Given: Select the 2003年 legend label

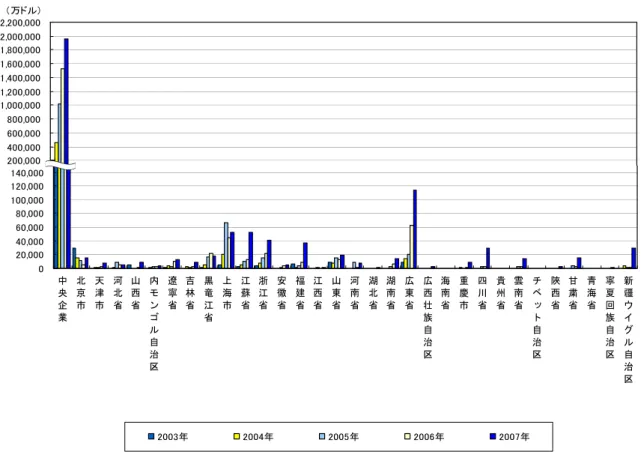Looking at the screenshot, I should coord(173,437).
